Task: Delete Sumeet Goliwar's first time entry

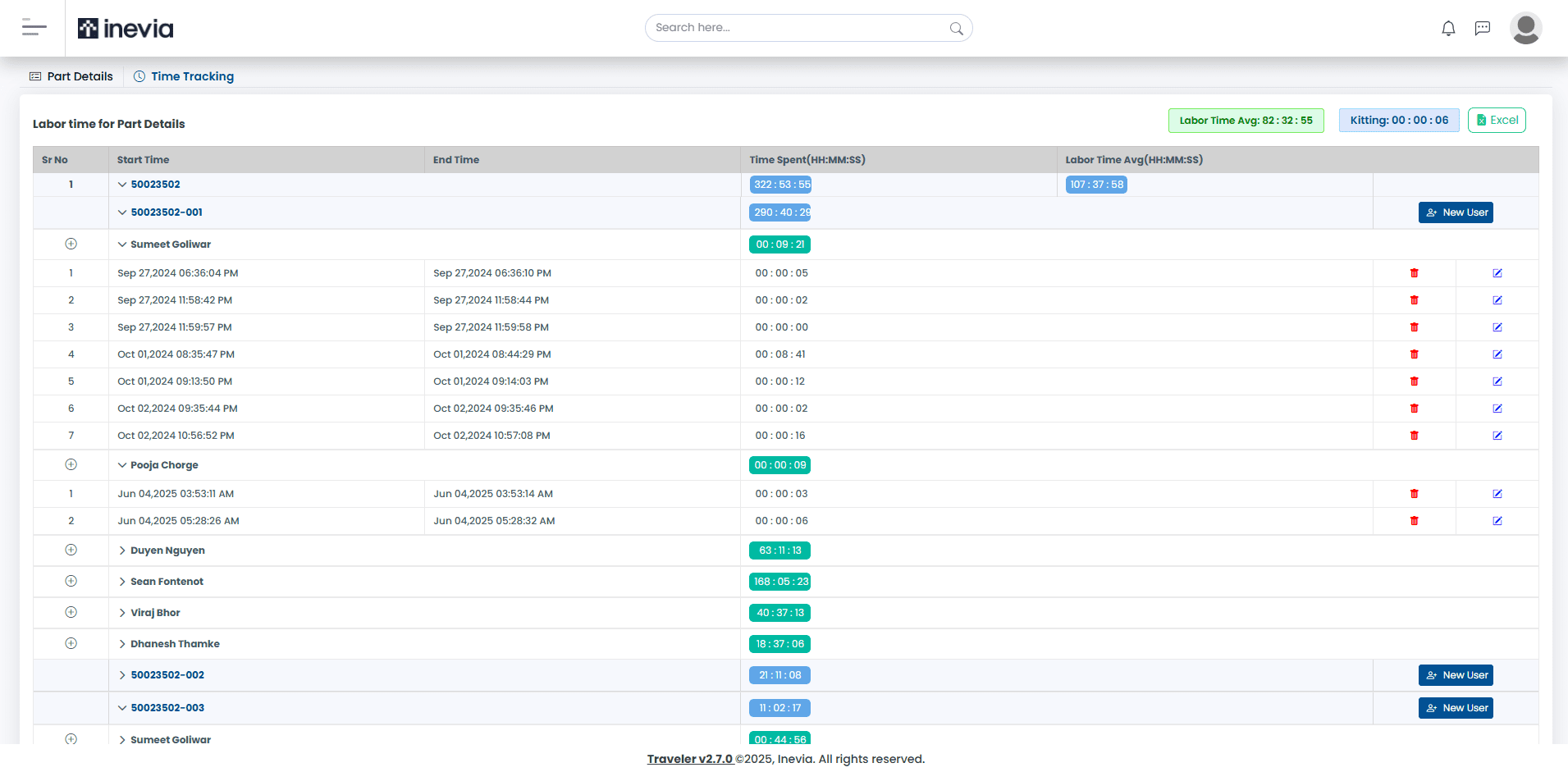Action: point(1415,272)
